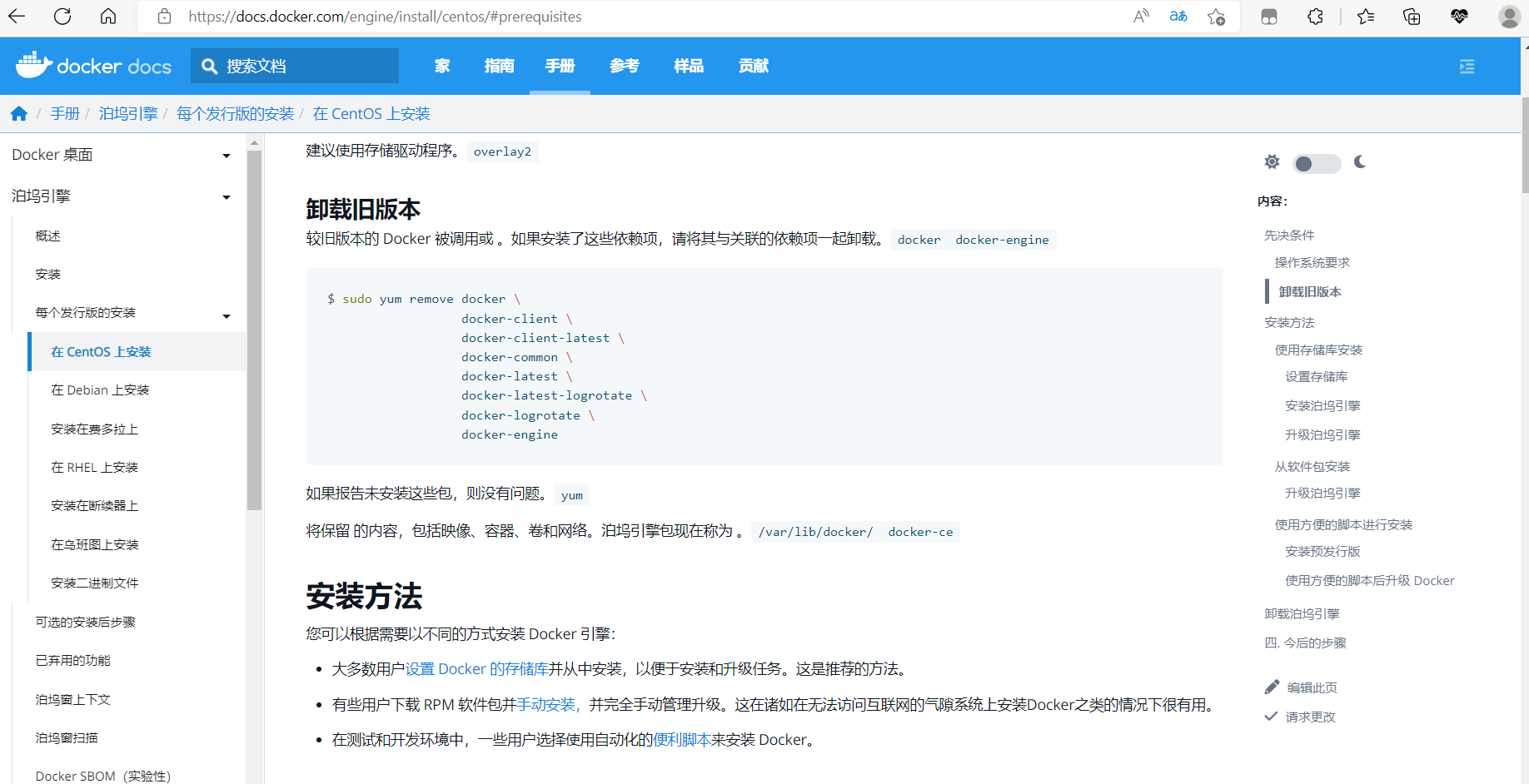This screenshot has width=1529, height=784.
Task: Click the request changes checkmark icon
Action: [1271, 716]
